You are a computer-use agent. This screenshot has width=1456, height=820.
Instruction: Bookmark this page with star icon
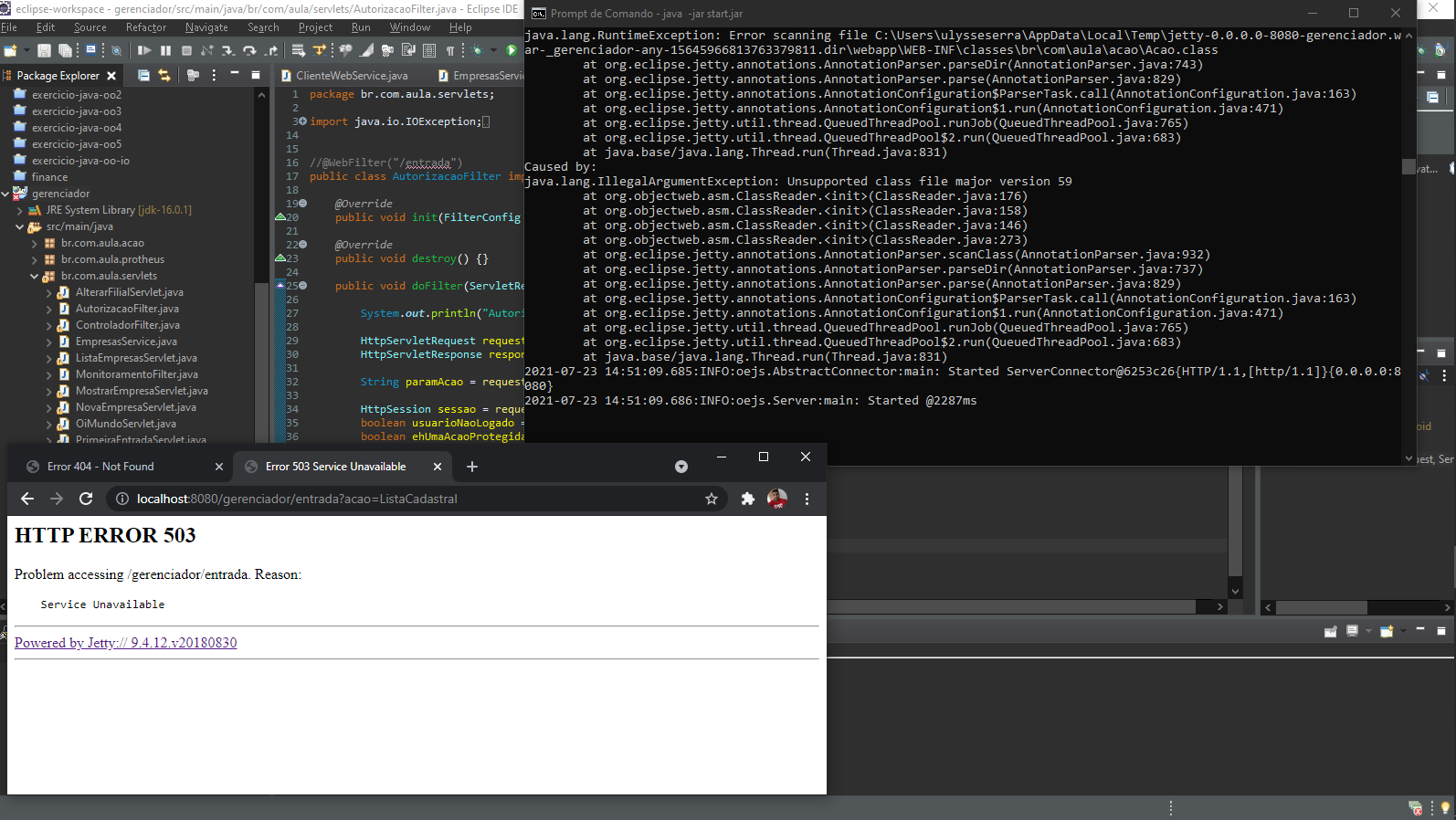pos(712,499)
